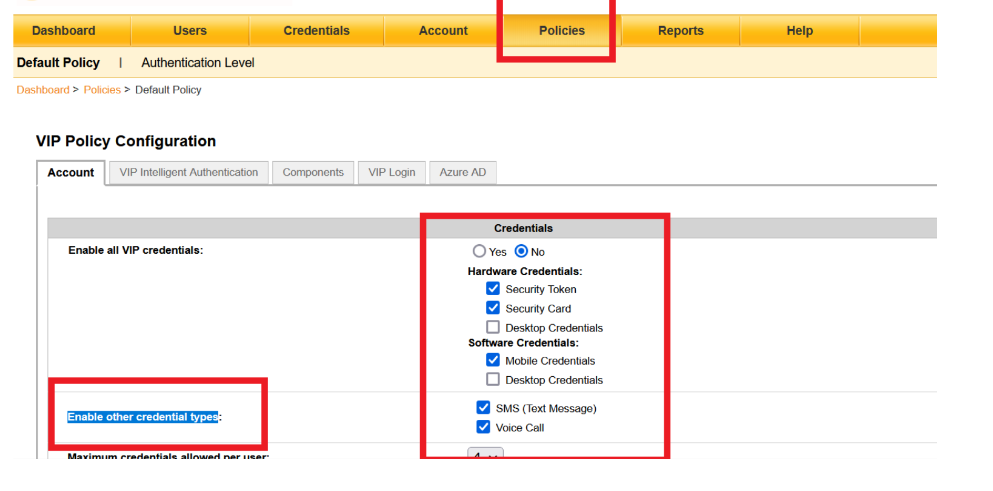Toggle the Voice Call checkbox
Image resolution: width=993 pixels, height=491 pixels.
pyautogui.click(x=483, y=427)
